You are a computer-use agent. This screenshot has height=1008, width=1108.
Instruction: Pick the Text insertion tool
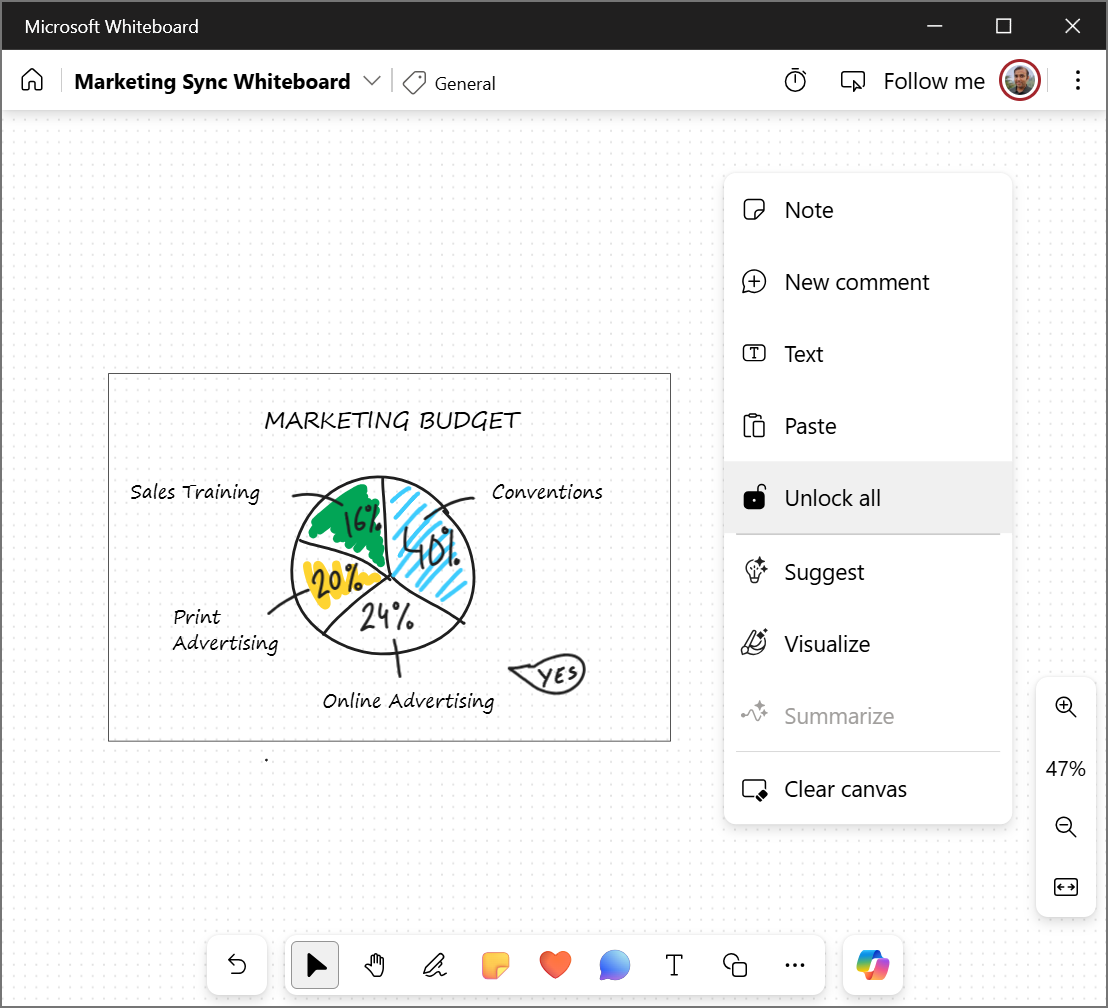click(674, 965)
